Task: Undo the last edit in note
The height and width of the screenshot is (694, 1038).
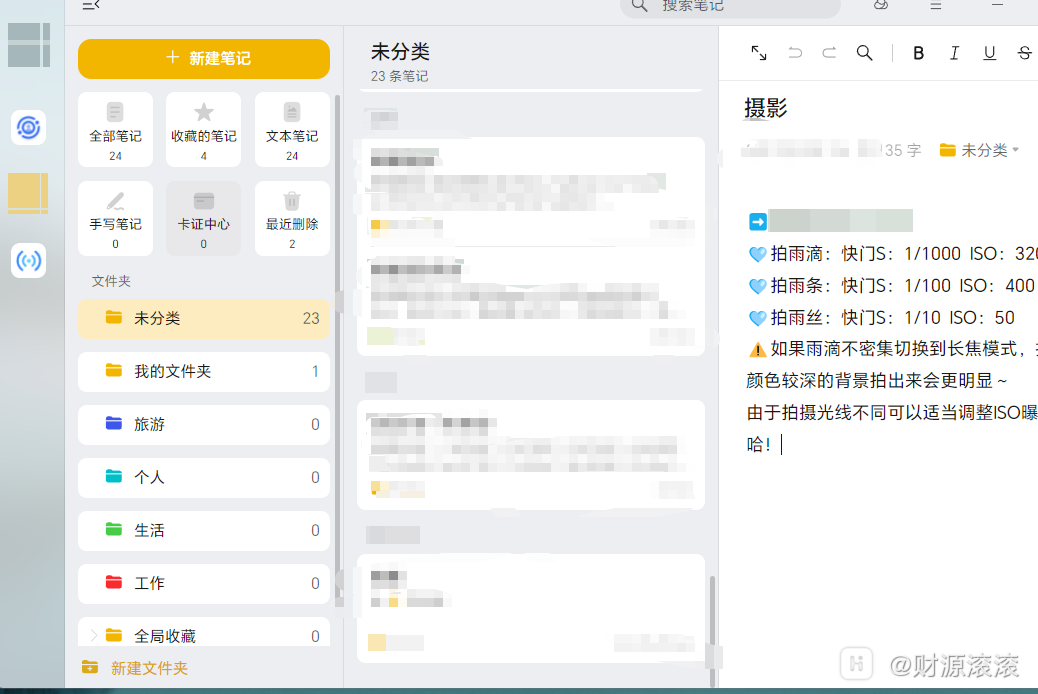Action: pos(795,54)
